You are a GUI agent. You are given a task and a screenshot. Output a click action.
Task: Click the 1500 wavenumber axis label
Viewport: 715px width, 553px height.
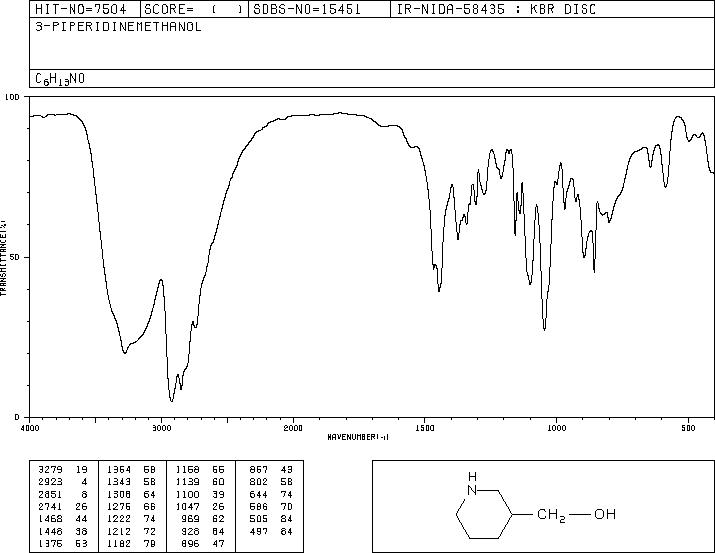(425, 428)
